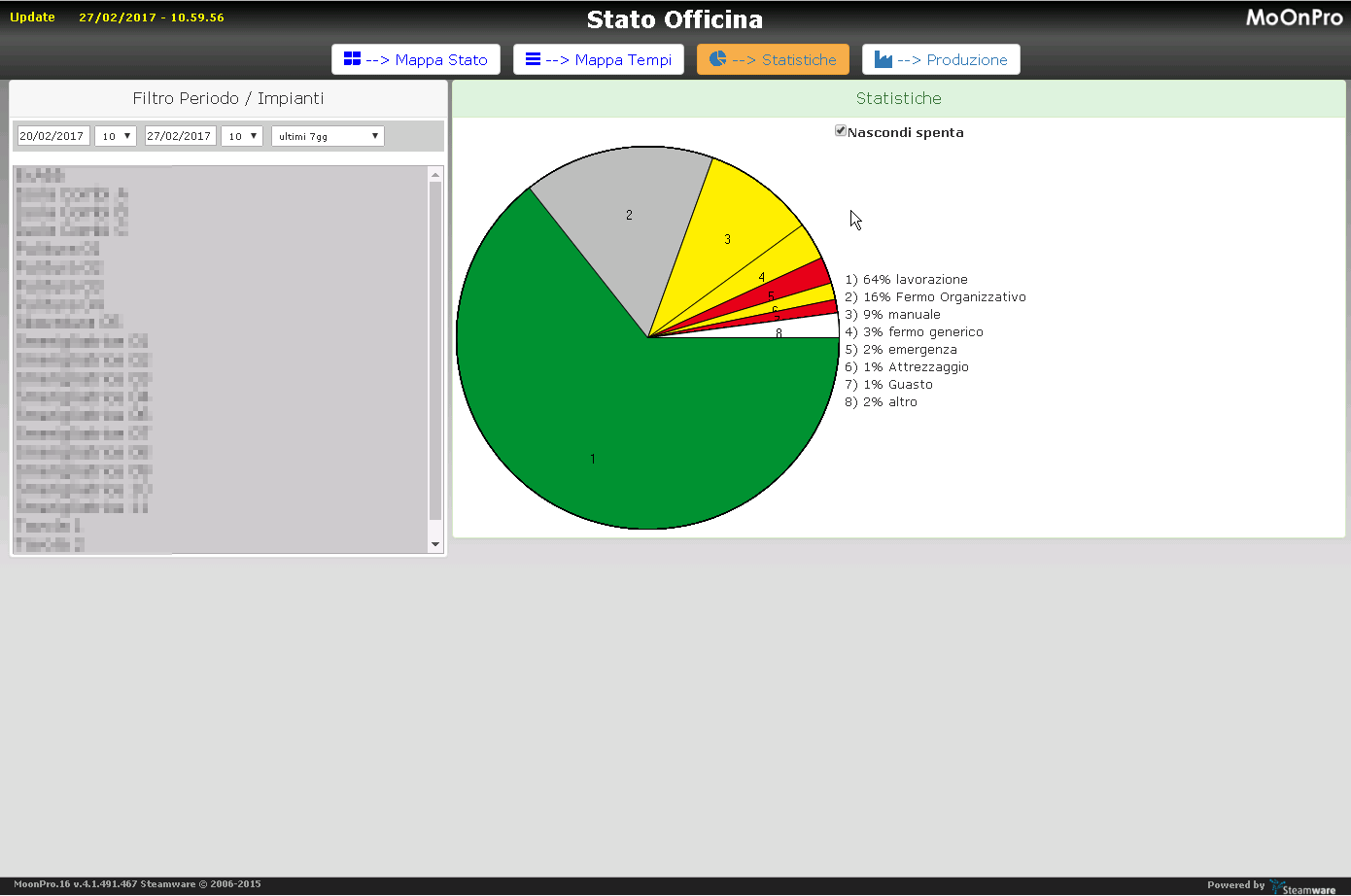Click legend entry 1% Attrezzaggio
This screenshot has width=1351, height=896.
907,367
